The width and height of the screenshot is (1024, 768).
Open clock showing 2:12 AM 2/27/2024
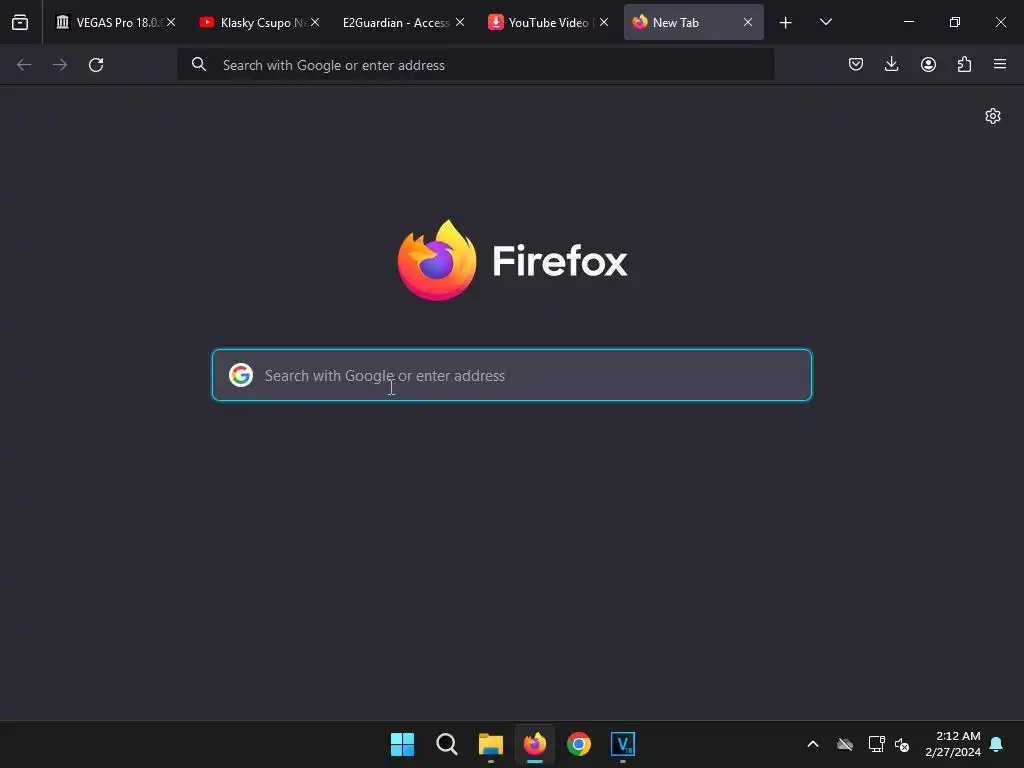[953, 744]
